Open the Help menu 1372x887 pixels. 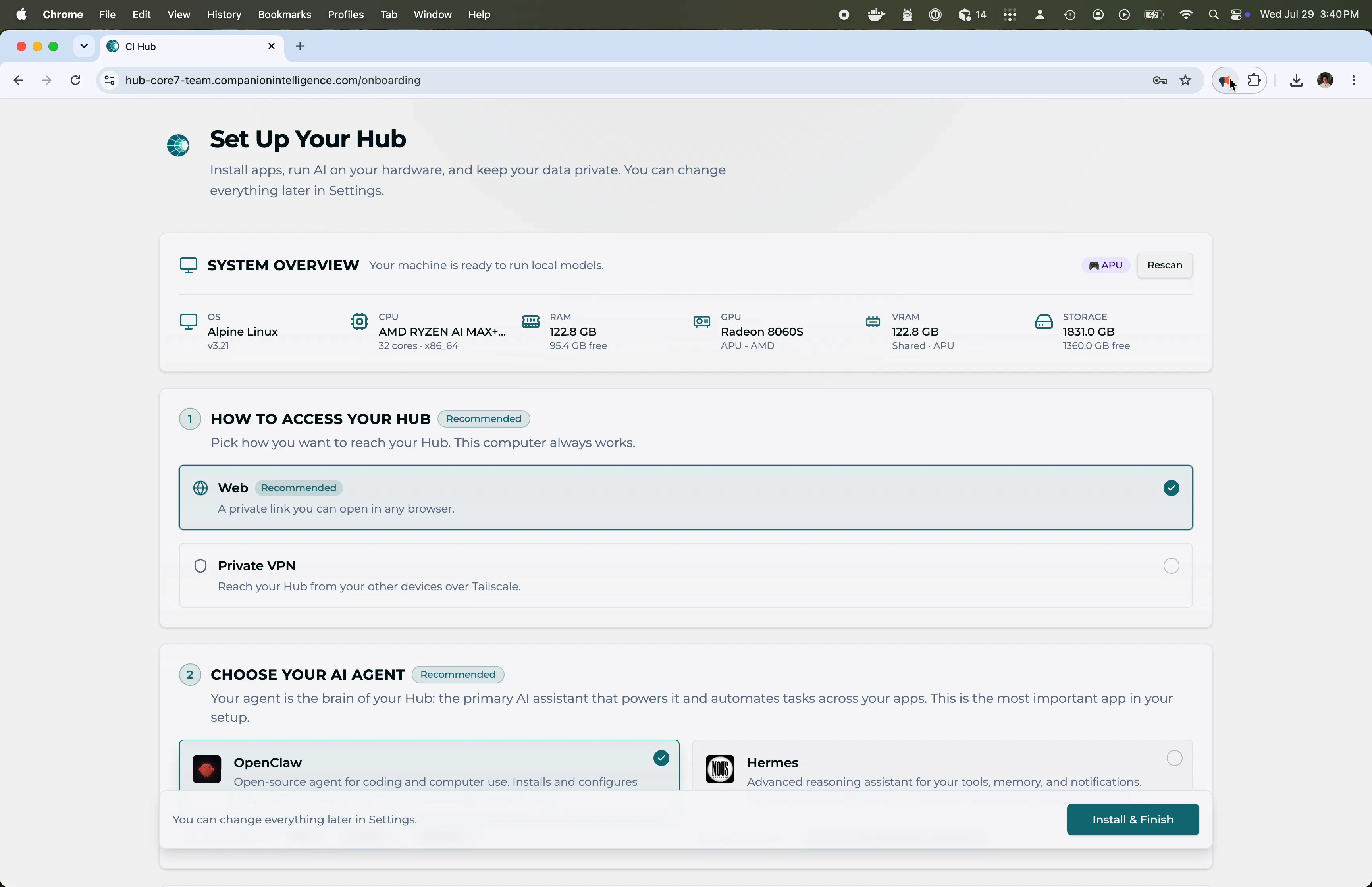tap(479, 15)
